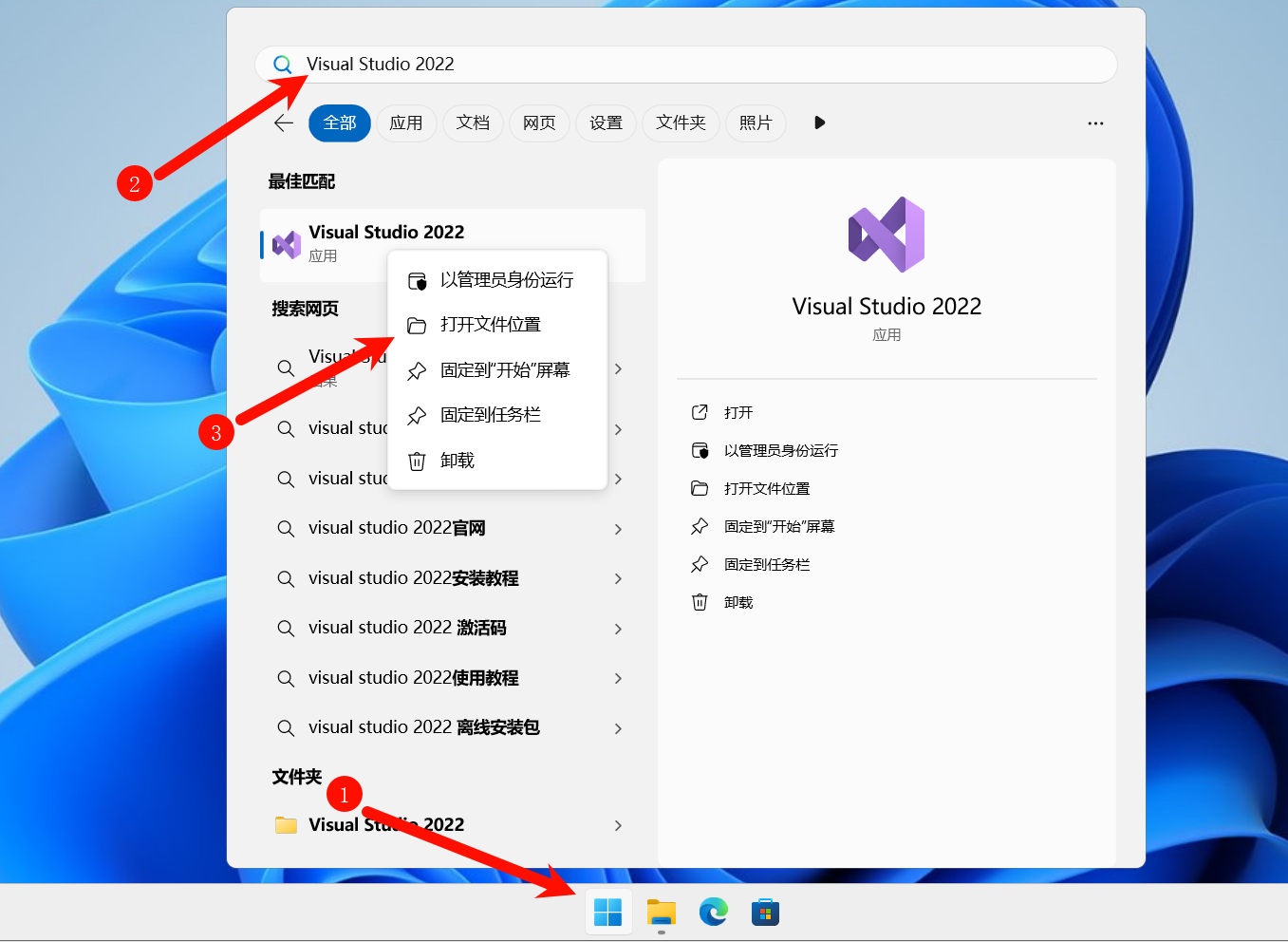The image size is (1288, 942).
Task: Expand the visual studio 2022安装教程 suggestion chevron
Action: coord(618,578)
